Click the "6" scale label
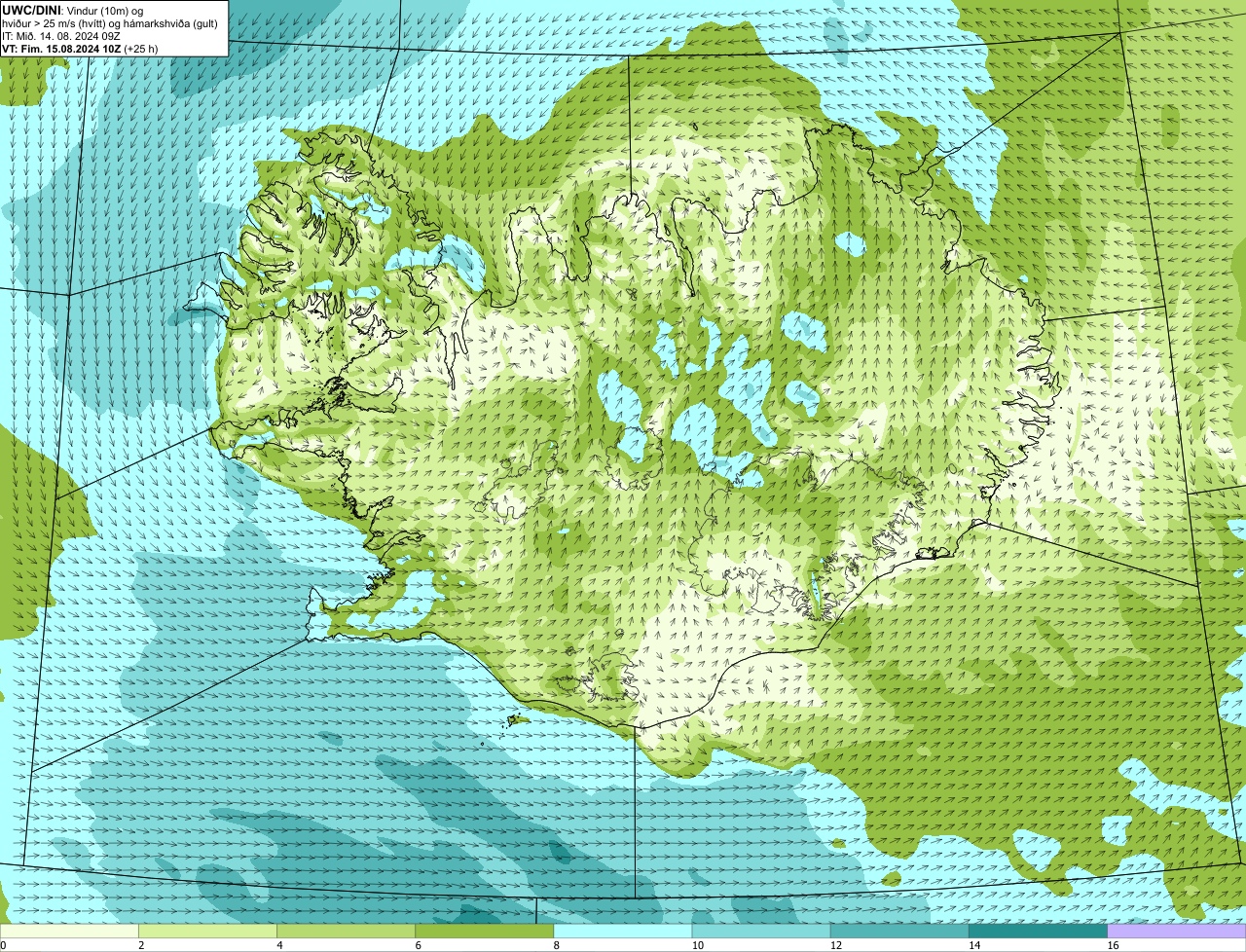This screenshot has height=952, width=1246. coord(418,945)
